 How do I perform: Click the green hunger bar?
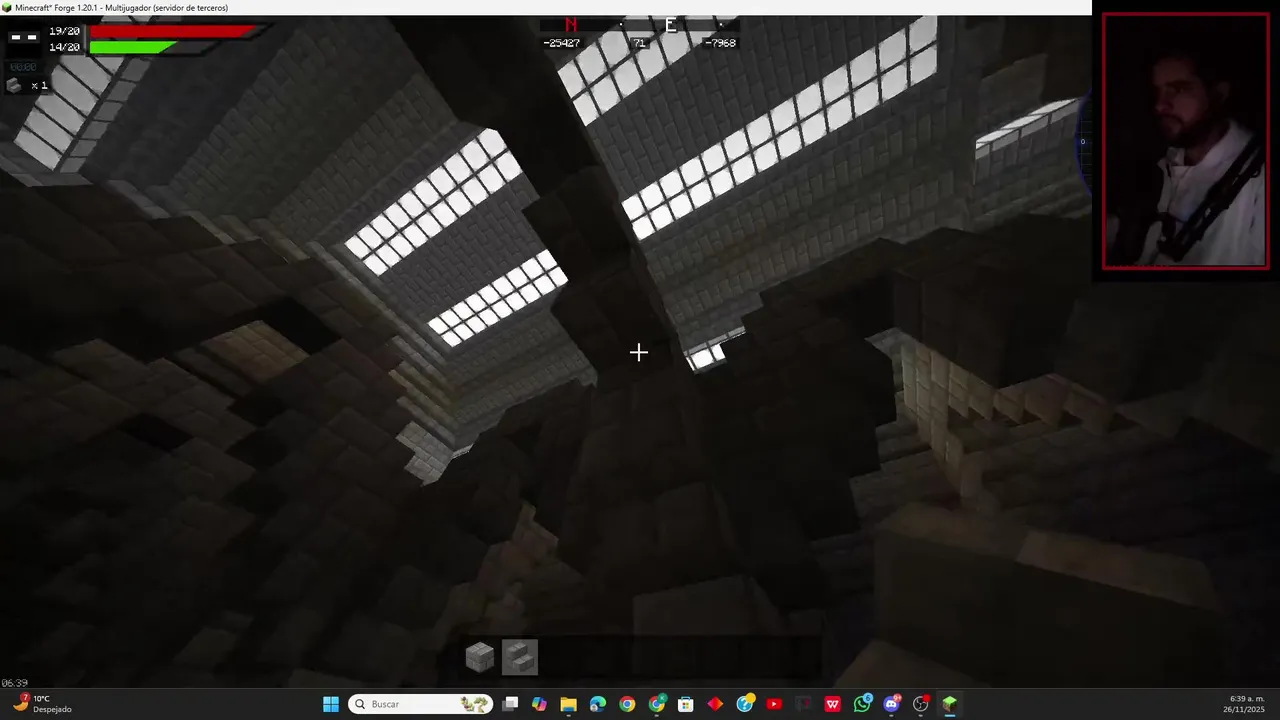pyautogui.click(x=133, y=47)
